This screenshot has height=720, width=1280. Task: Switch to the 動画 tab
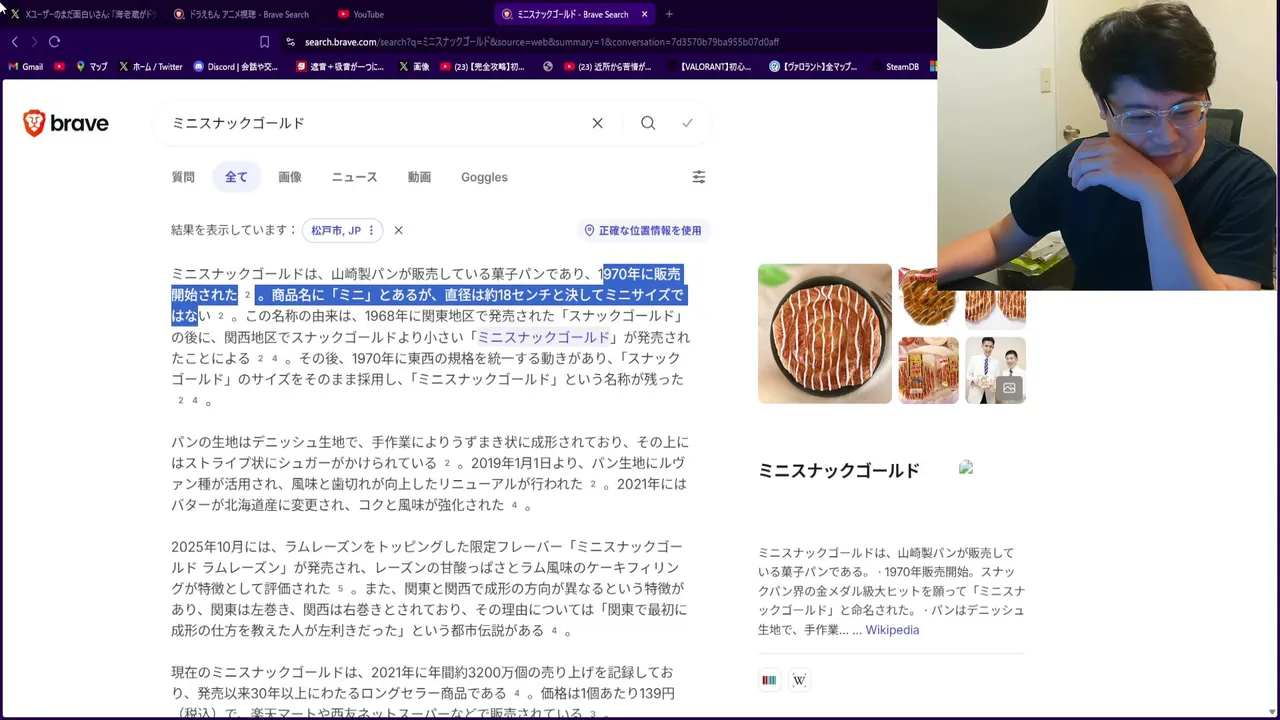tap(419, 177)
